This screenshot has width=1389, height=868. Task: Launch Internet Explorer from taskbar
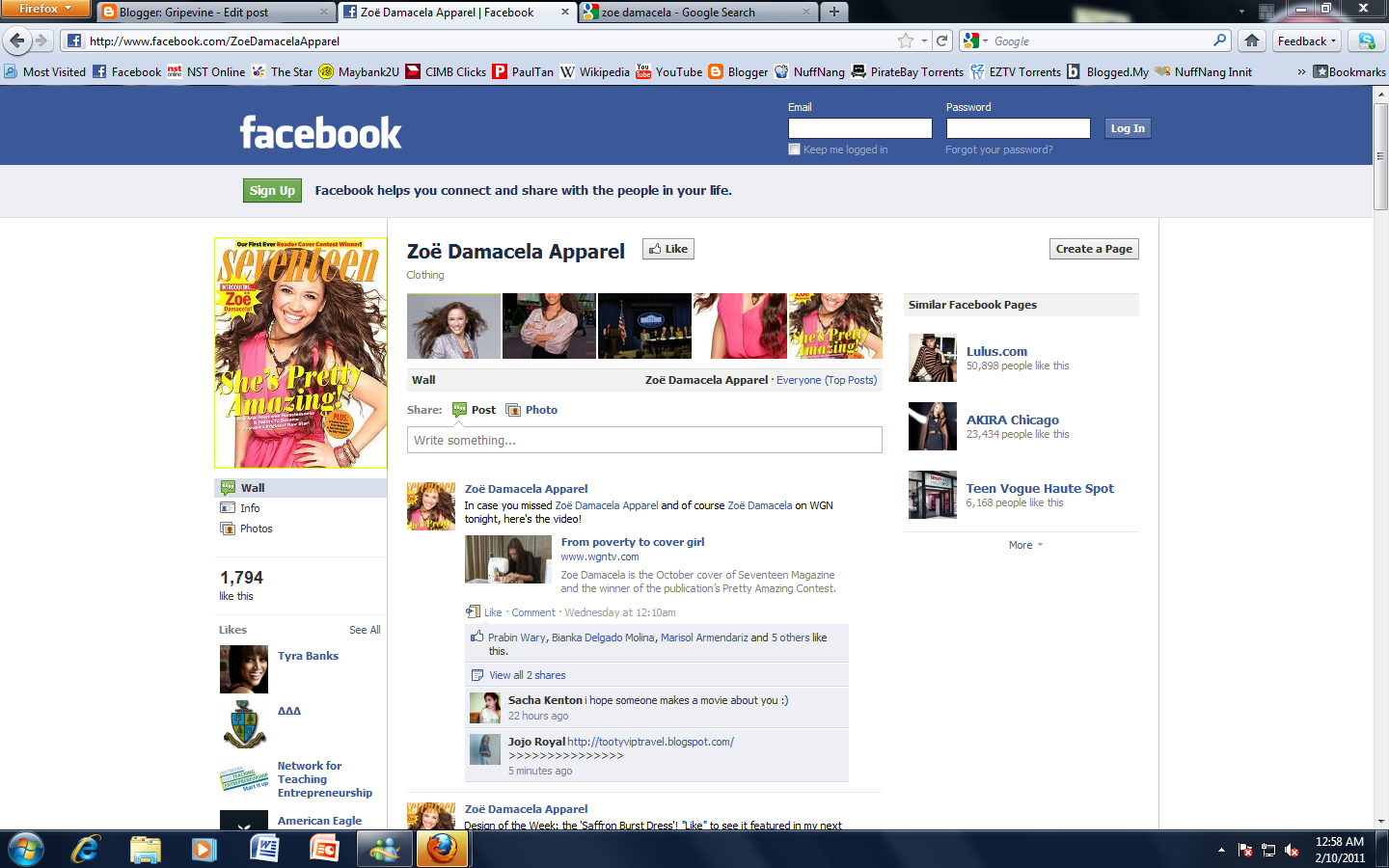tap(86, 850)
